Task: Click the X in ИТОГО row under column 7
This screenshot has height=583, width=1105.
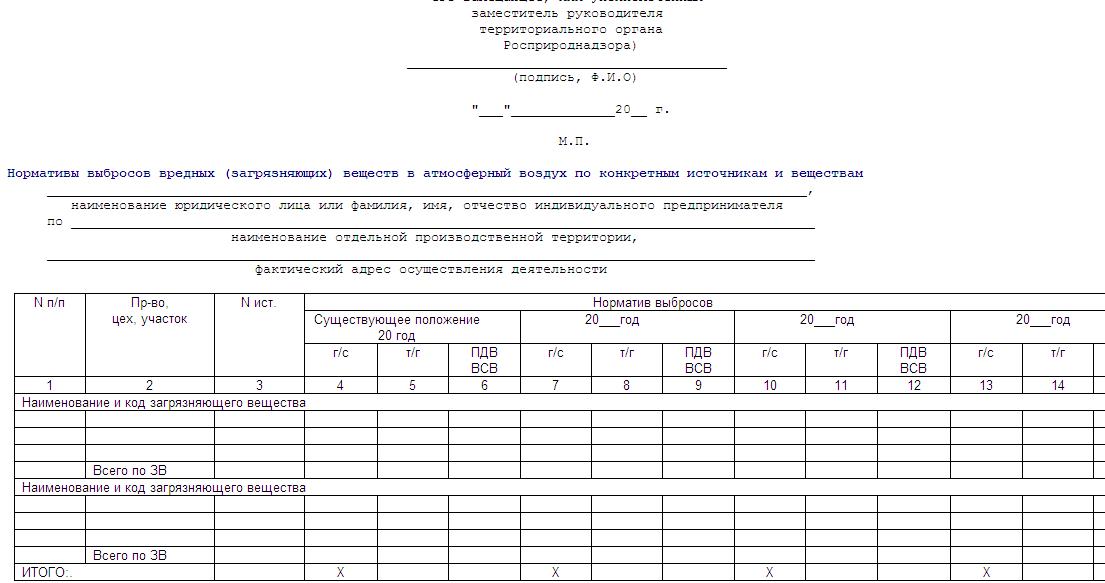Action: pos(555,573)
